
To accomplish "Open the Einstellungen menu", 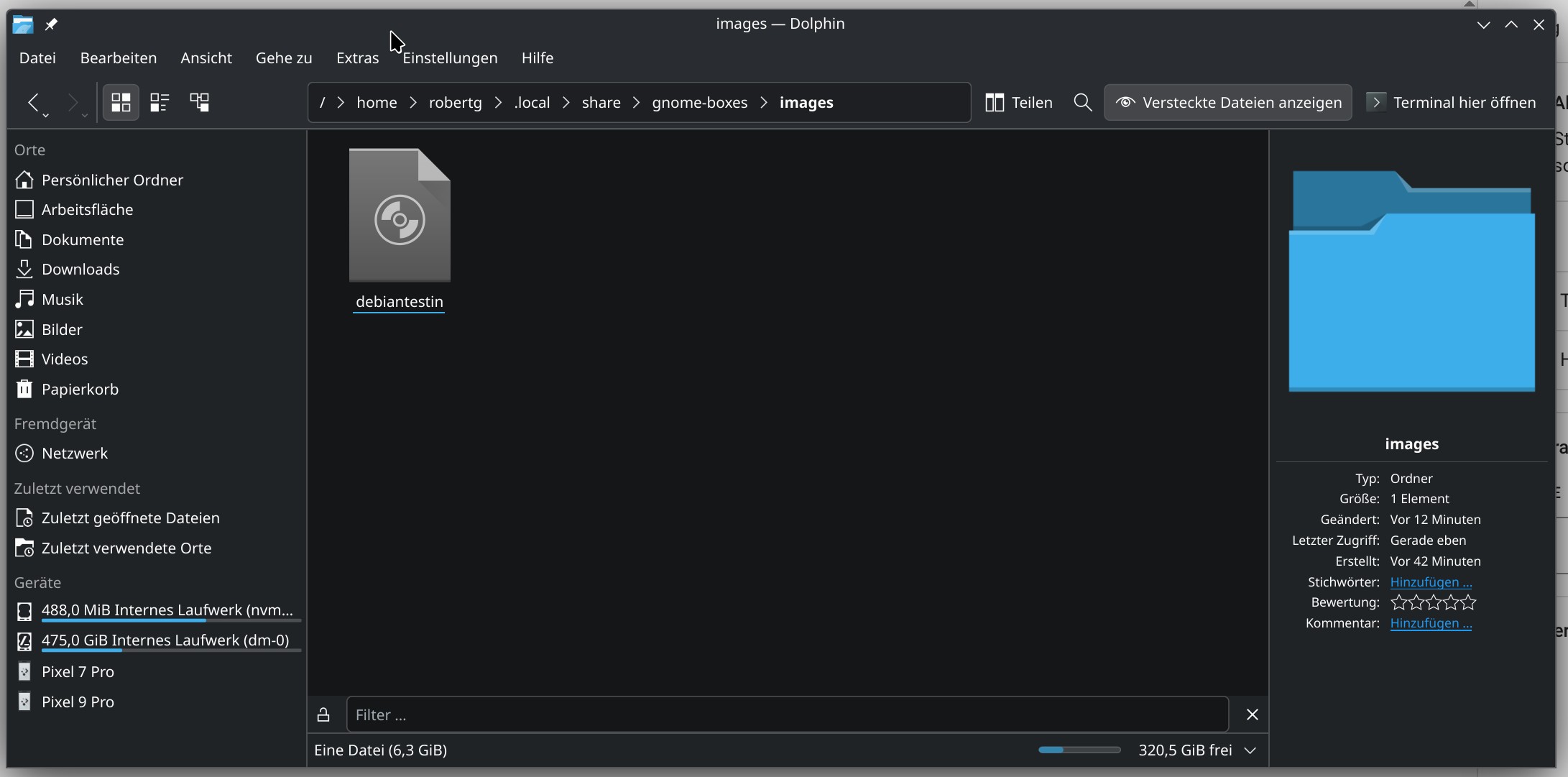I will click(x=450, y=58).
